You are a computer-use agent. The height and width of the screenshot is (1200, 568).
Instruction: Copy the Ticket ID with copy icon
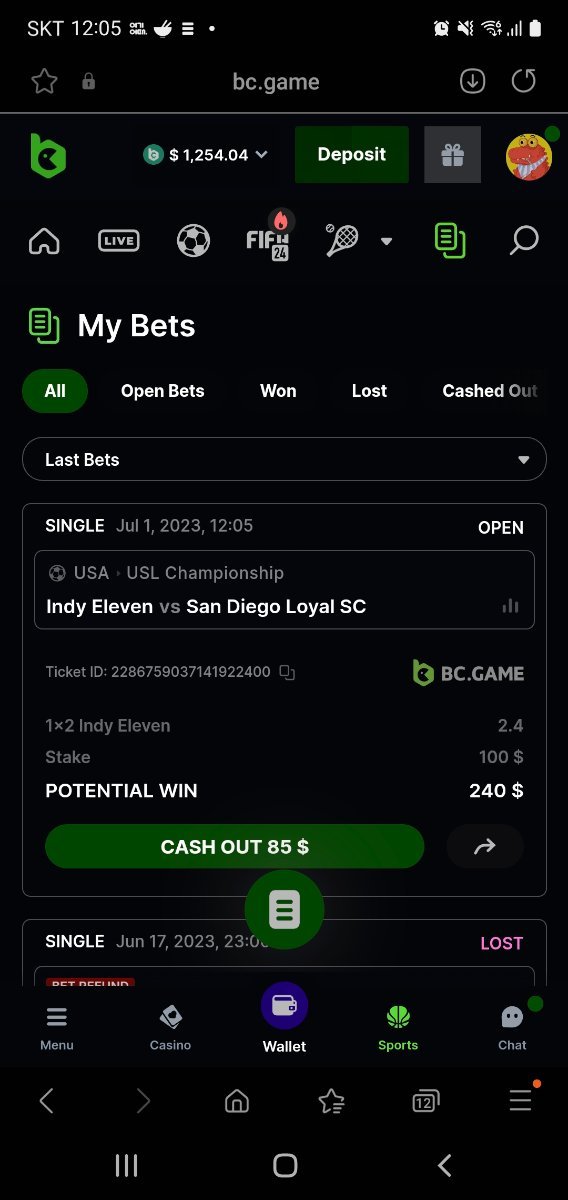pyautogui.click(x=287, y=672)
